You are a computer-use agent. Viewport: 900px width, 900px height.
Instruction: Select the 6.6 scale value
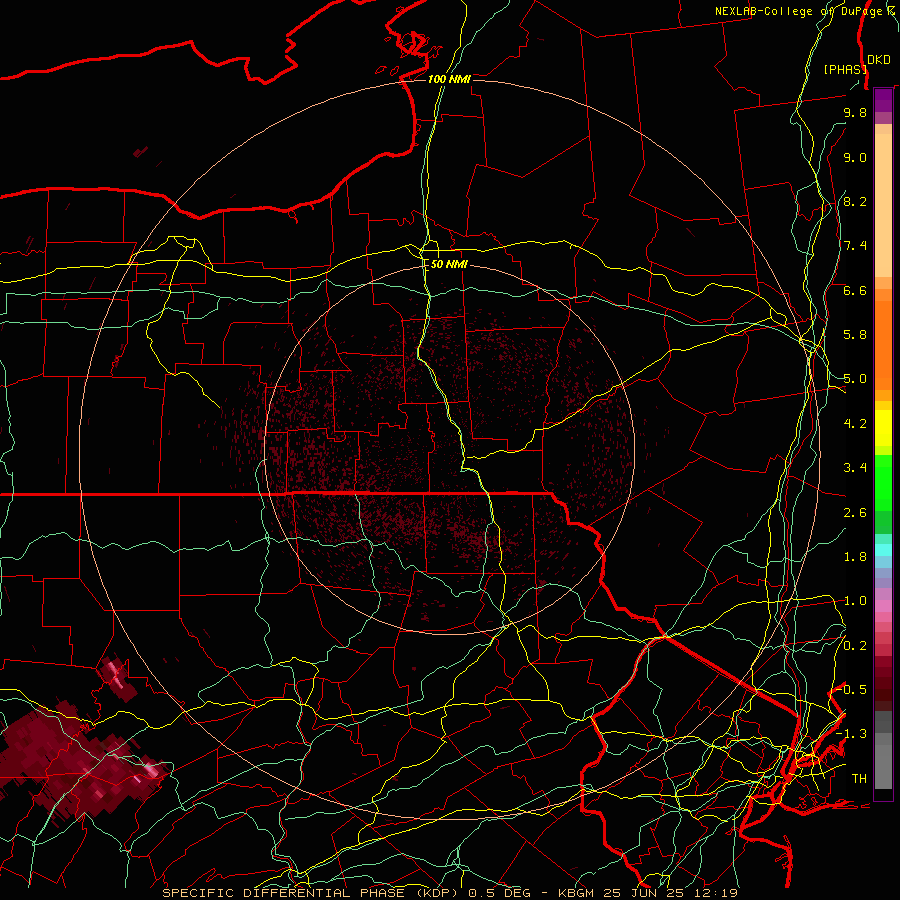click(x=855, y=290)
